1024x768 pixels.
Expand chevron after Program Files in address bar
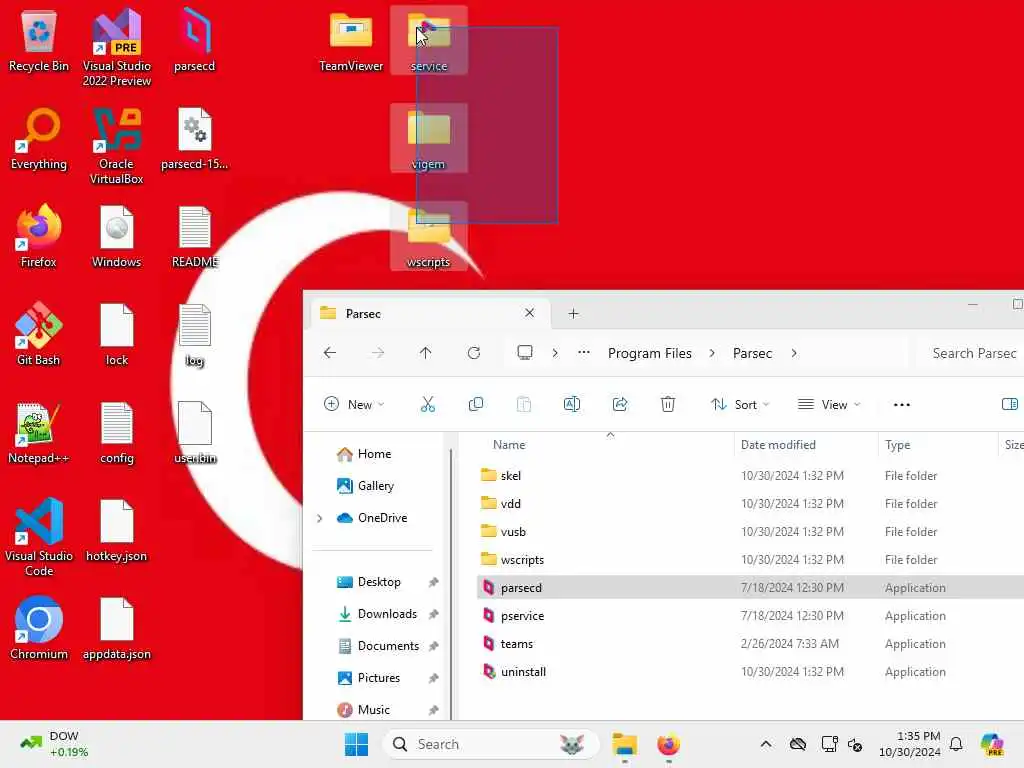click(712, 353)
